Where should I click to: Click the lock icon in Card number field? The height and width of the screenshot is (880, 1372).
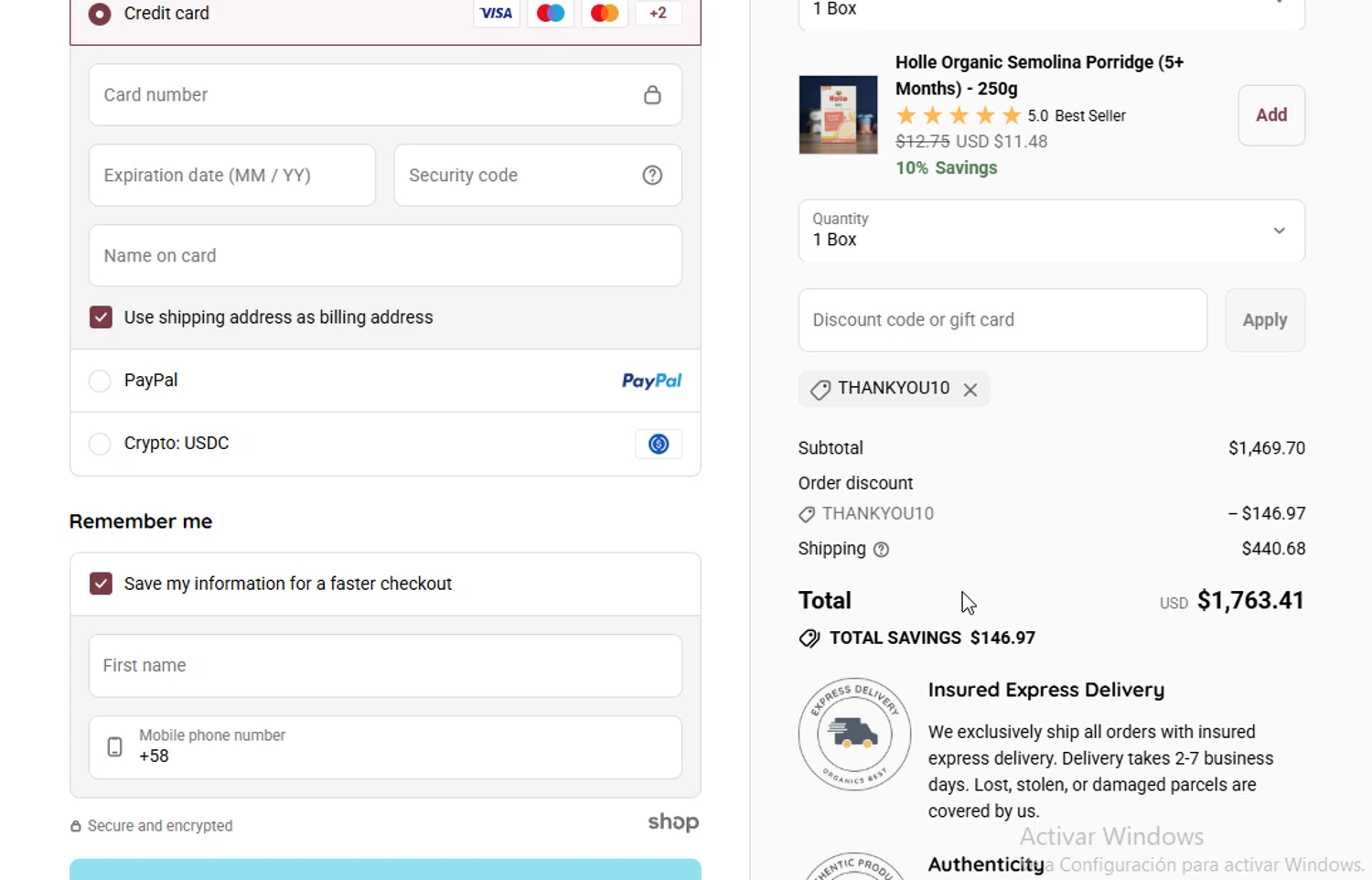point(652,94)
